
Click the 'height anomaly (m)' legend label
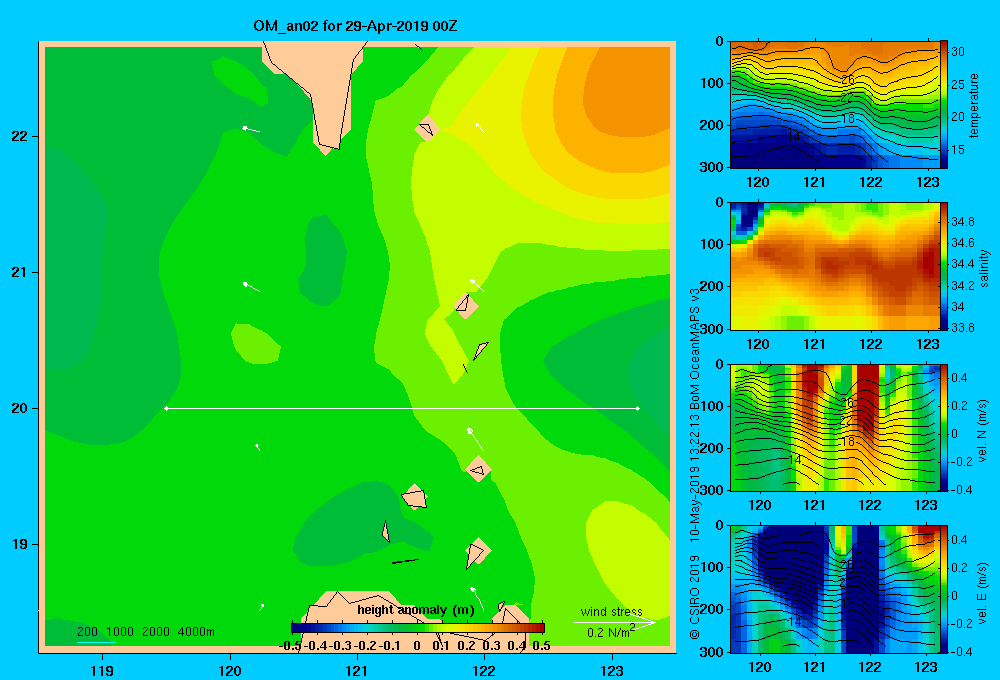tap(416, 610)
